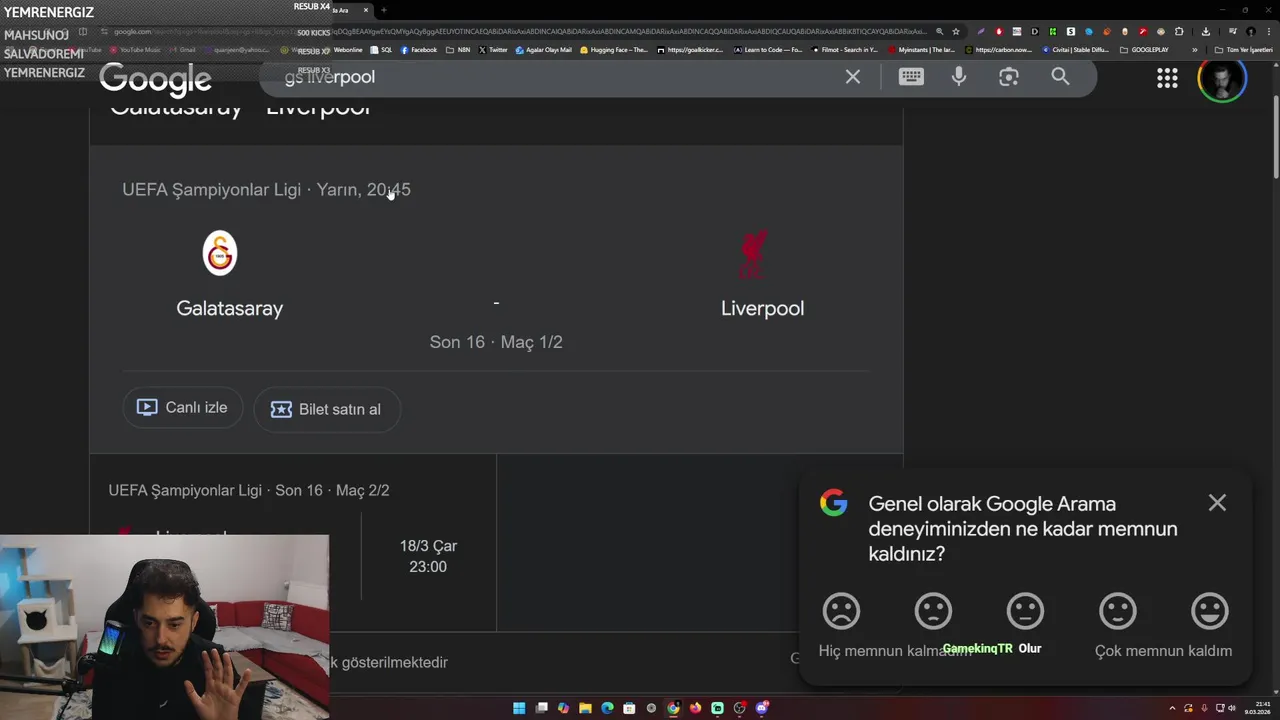The width and height of the screenshot is (1280, 720).
Task: Click 'UEFA Şampiyonlar Ligi · Yarın, 20:45' header
Action: pyautogui.click(x=266, y=189)
